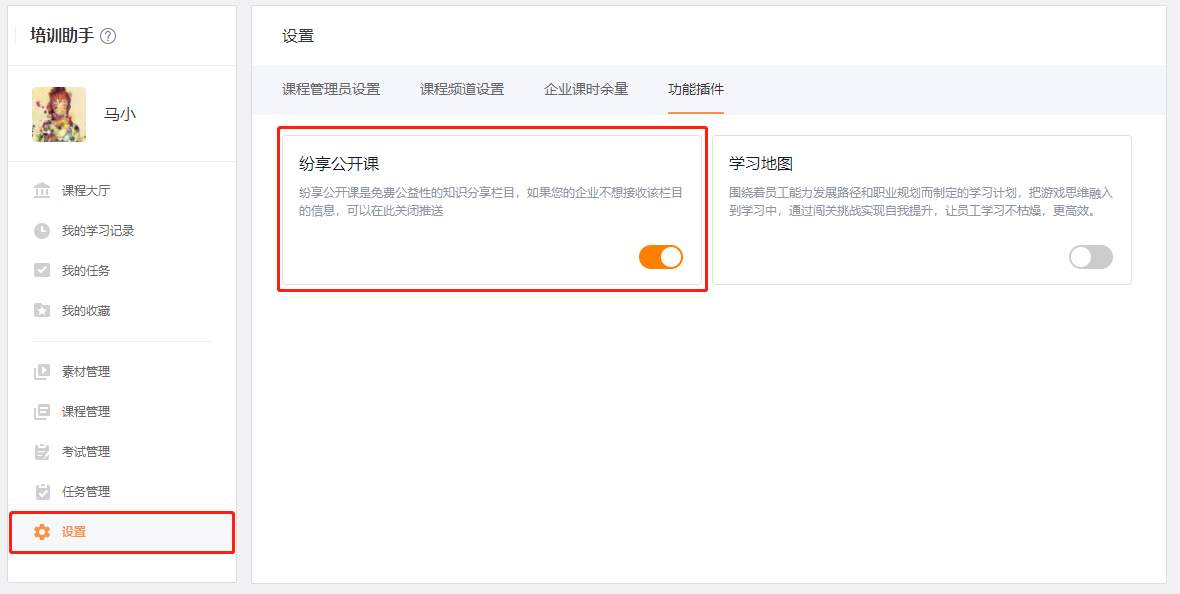Click the 课程管理 stacked list icon
This screenshot has height=594, width=1180.
[42, 412]
